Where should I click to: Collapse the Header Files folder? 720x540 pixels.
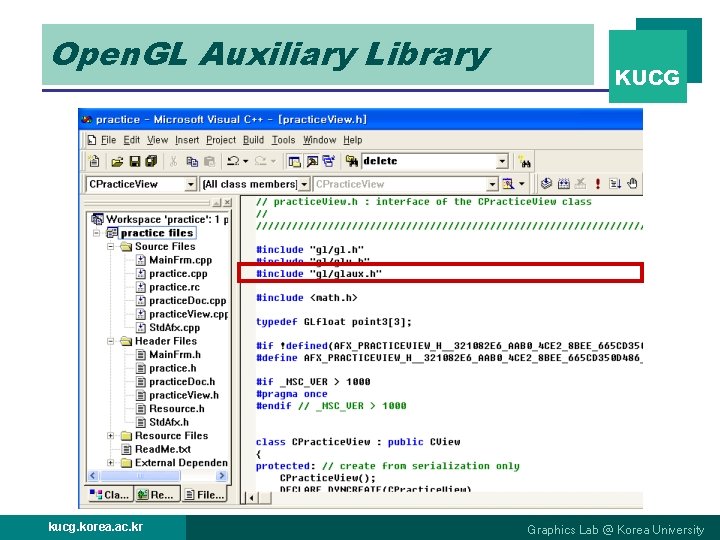(111, 341)
